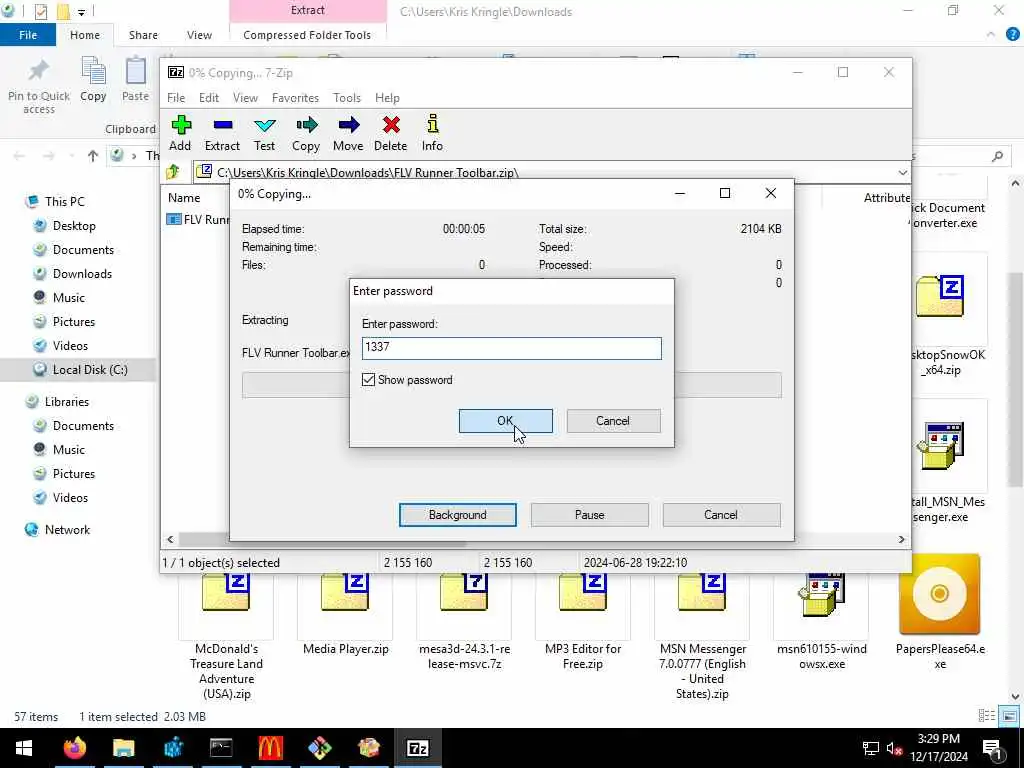Viewport: 1024px width, 768px height.
Task: Pause the copying operation
Action: tap(590, 515)
